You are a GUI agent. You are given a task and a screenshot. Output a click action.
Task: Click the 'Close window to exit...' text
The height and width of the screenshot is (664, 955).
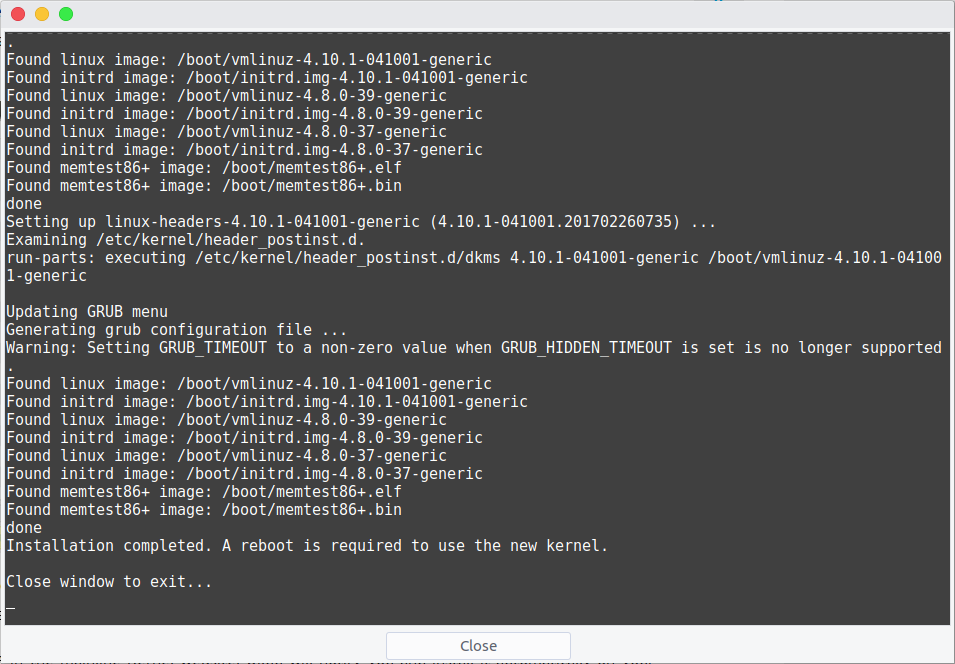(109, 582)
